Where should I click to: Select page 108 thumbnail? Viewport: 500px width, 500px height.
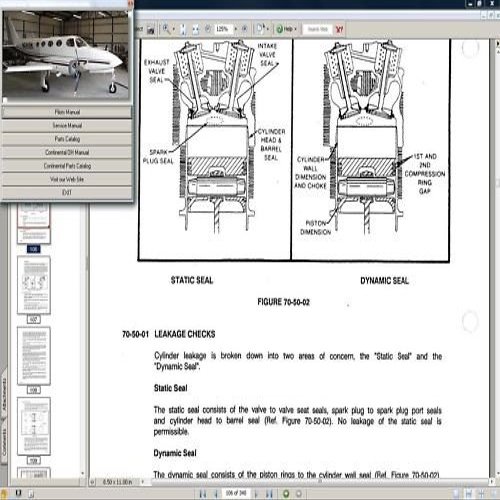pos(34,355)
